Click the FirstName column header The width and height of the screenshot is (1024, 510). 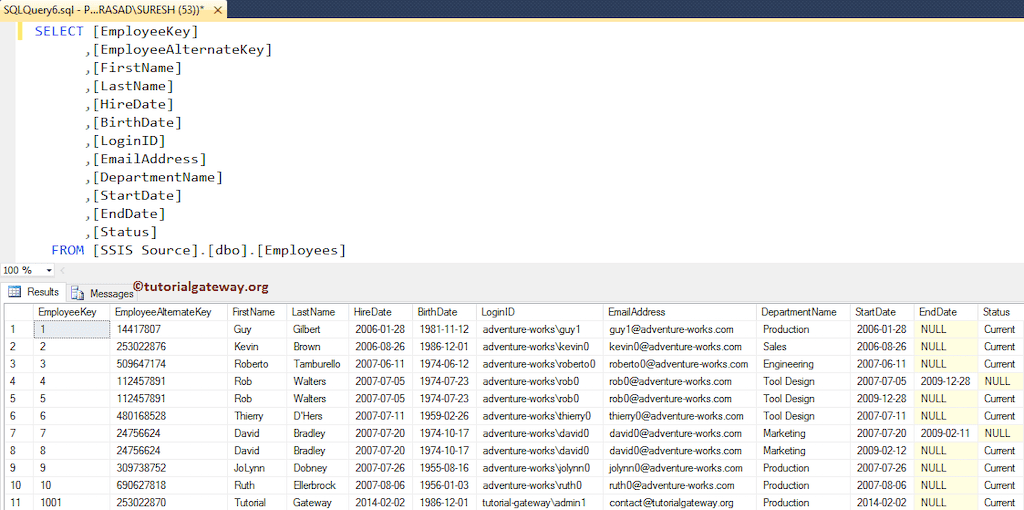pyautogui.click(x=257, y=312)
